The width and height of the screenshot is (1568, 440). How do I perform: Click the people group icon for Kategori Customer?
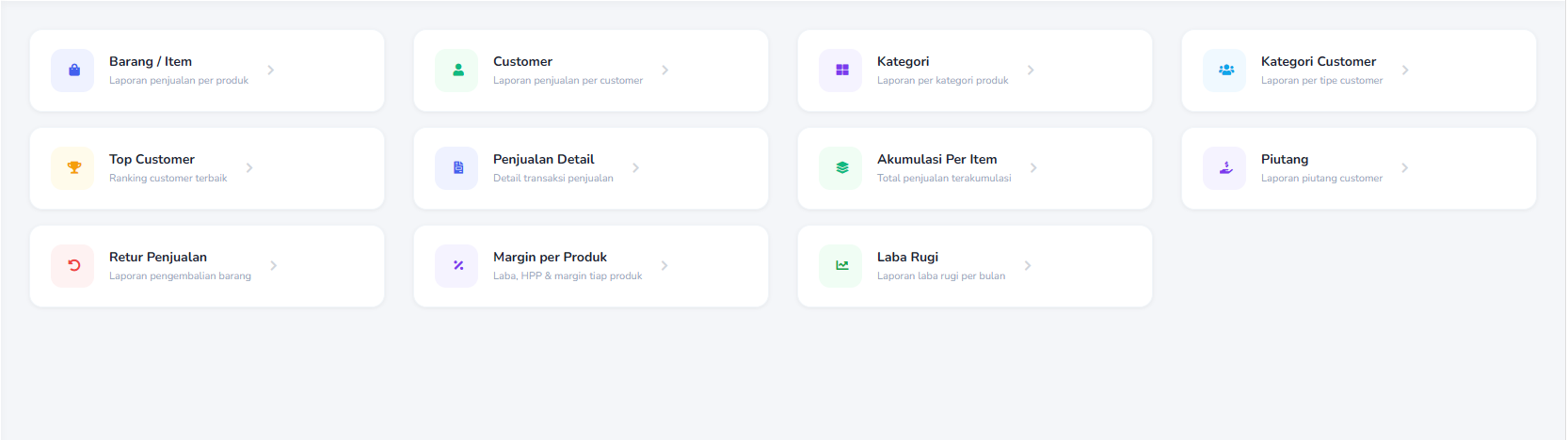click(x=1225, y=71)
